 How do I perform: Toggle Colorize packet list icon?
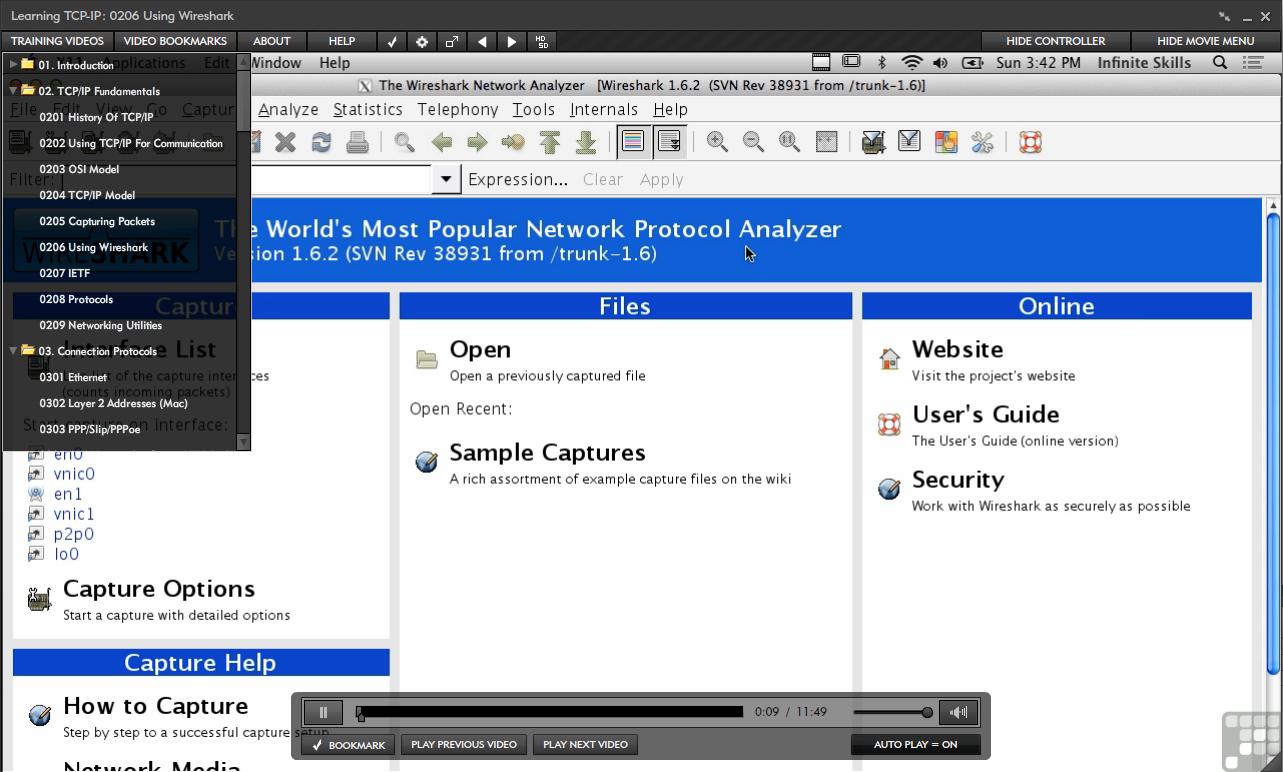click(x=632, y=142)
